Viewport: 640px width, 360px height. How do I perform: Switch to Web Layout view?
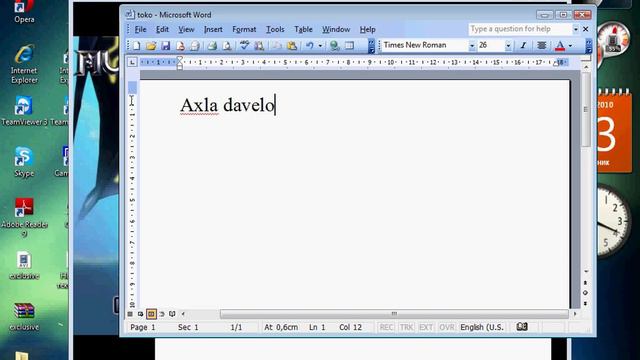click(x=140, y=314)
